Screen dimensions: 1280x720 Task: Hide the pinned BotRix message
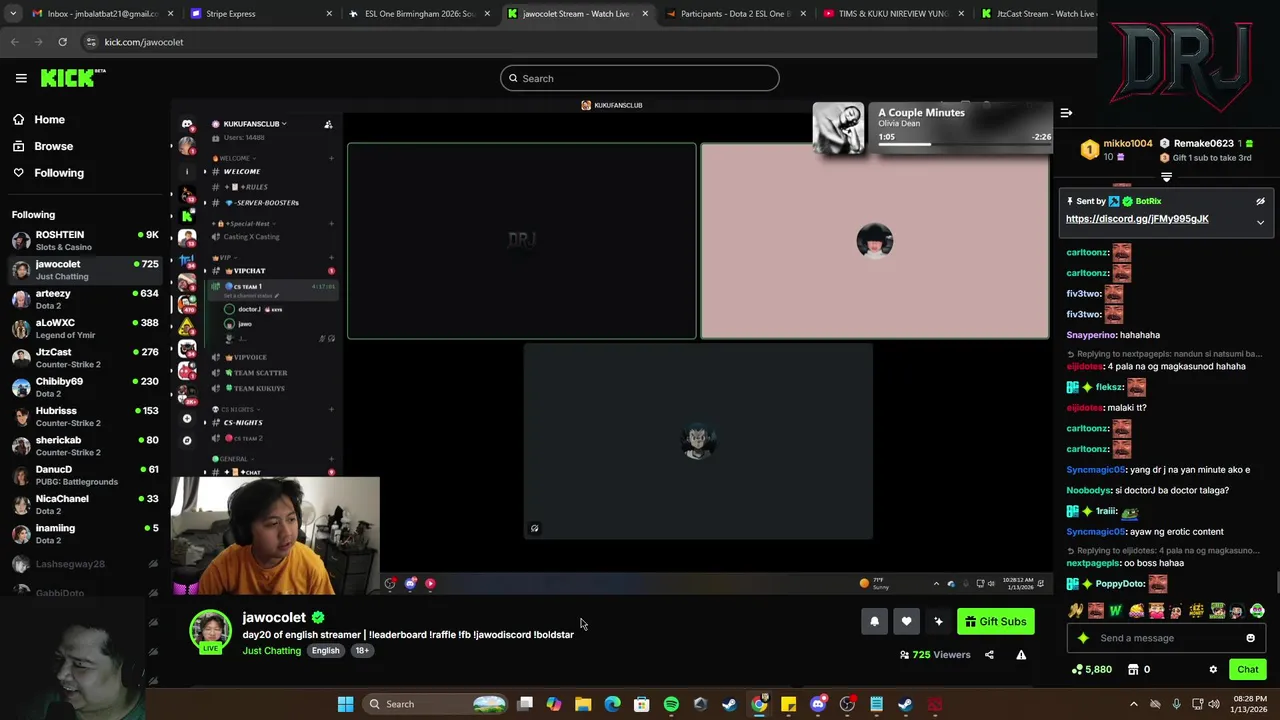(1260, 201)
